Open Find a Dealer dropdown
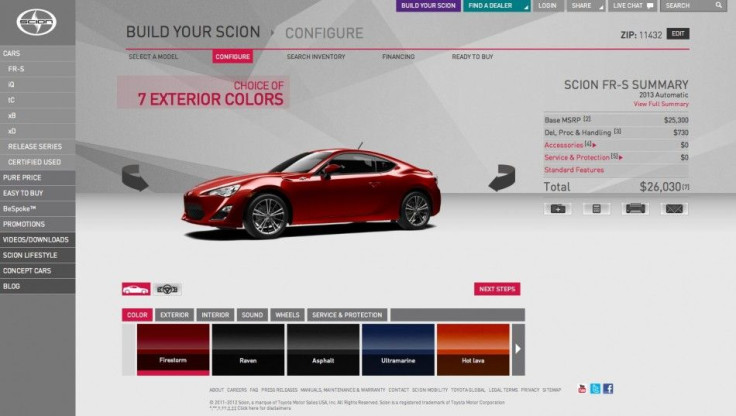This screenshot has width=736, height=416. pyautogui.click(x=497, y=6)
